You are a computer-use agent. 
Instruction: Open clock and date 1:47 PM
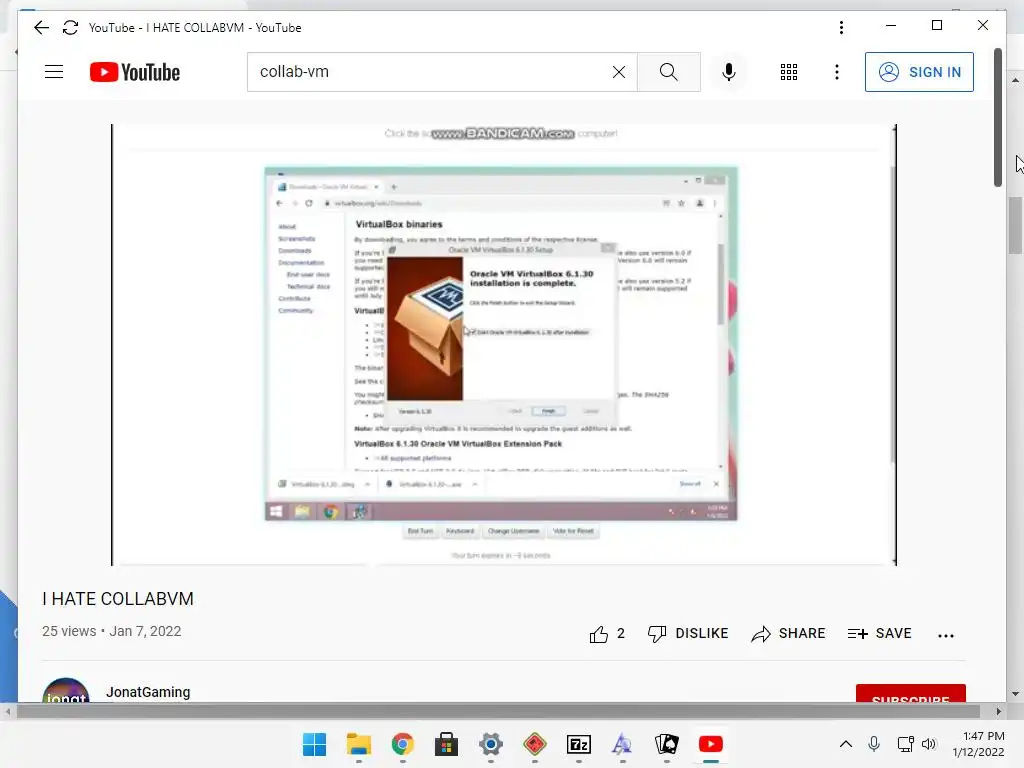coord(978,744)
